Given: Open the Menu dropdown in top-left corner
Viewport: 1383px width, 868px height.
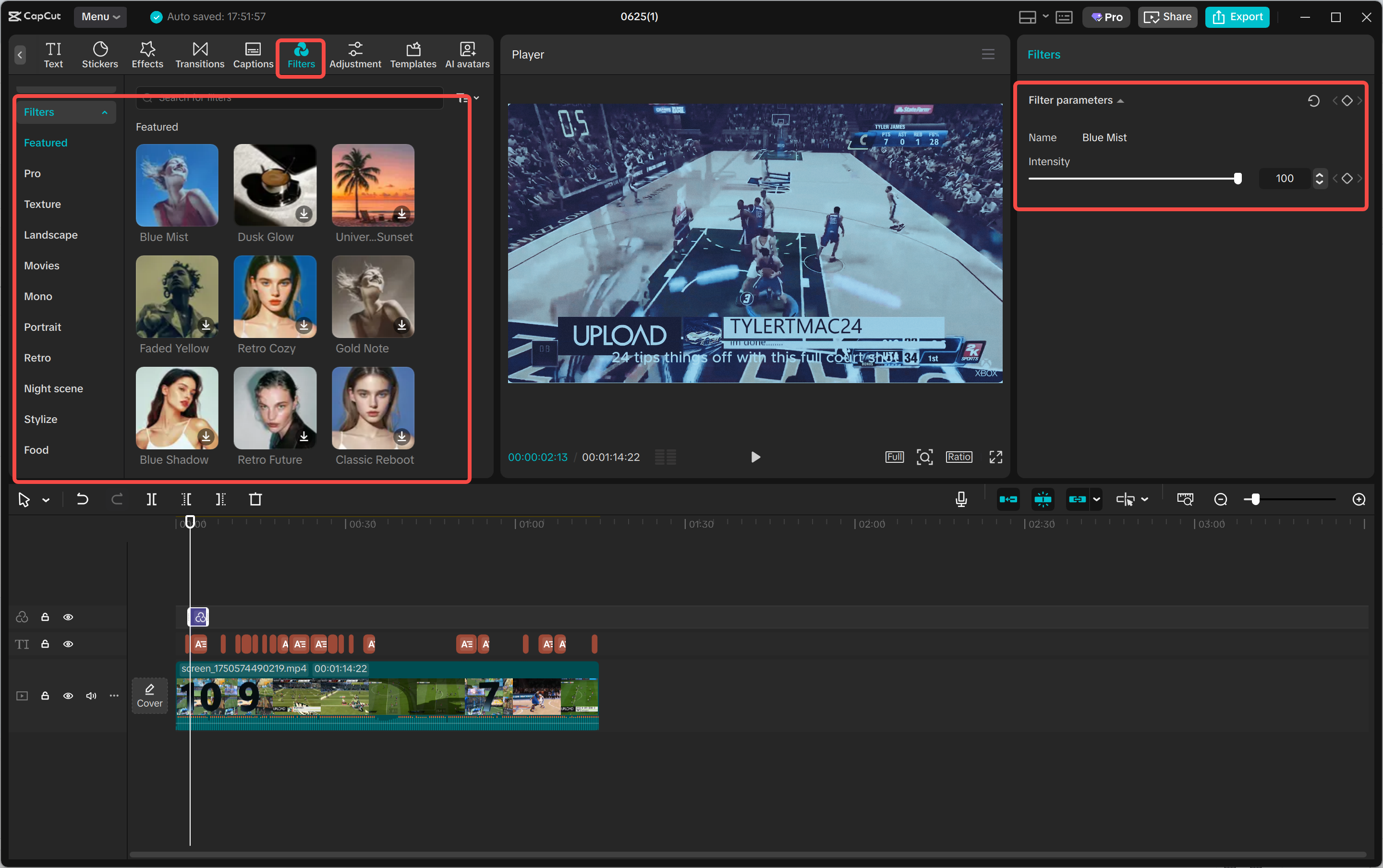Looking at the screenshot, I should tap(100, 17).
